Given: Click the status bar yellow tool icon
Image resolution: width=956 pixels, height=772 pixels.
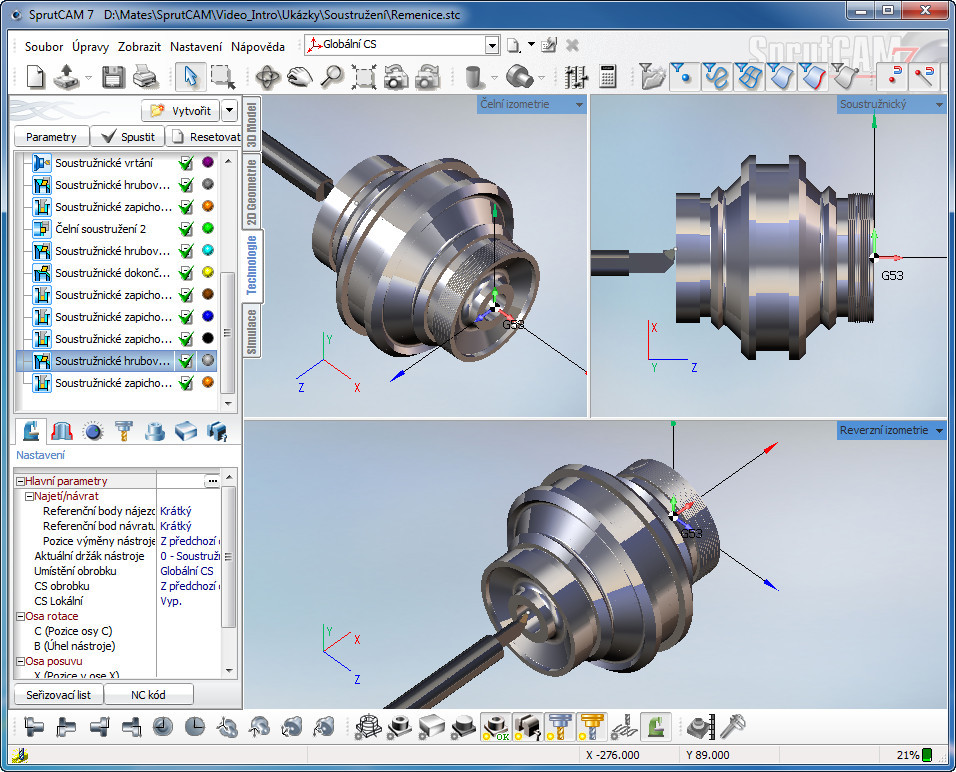Looking at the screenshot, I should pos(20,756).
